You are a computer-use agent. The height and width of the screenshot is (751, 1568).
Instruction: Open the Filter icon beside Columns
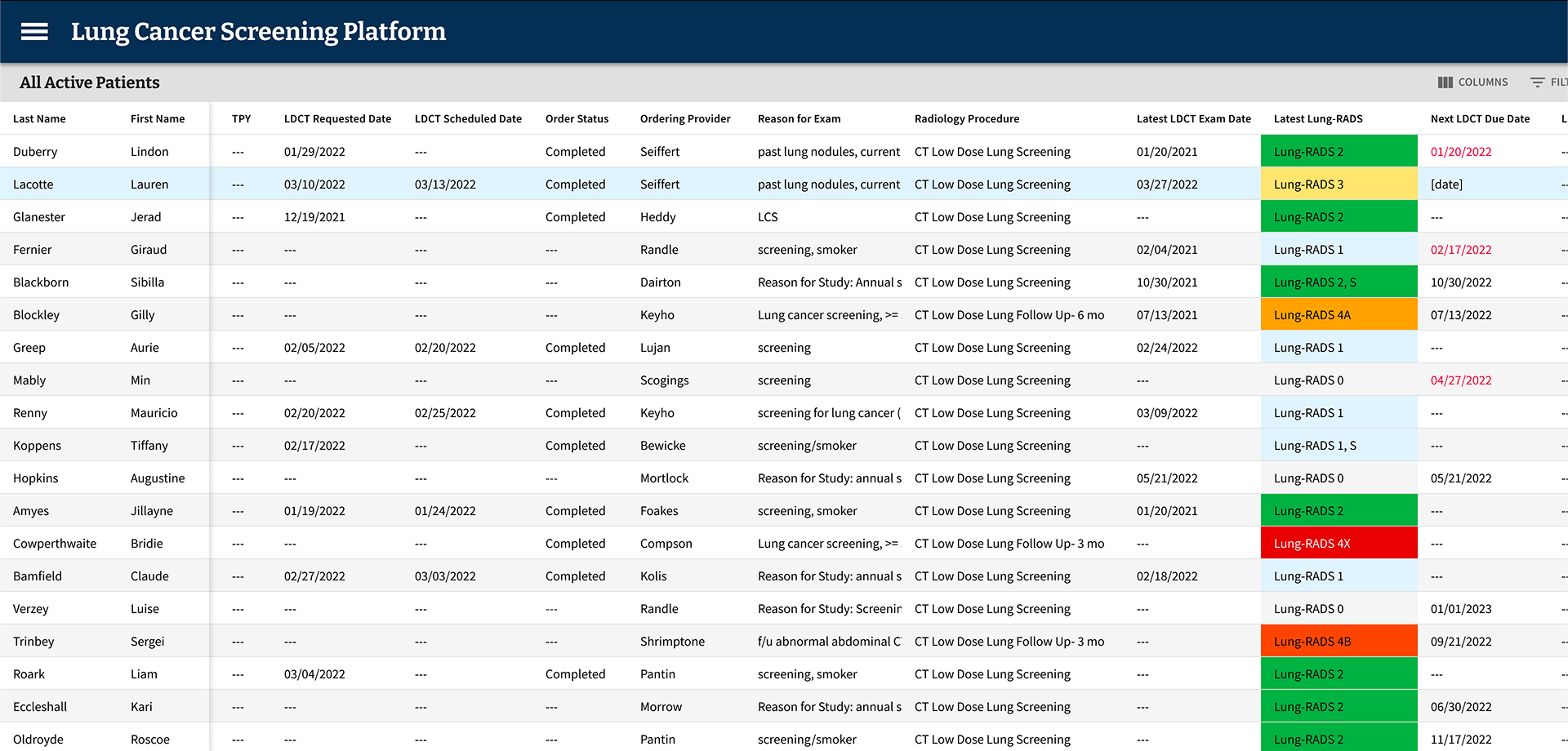point(1539,82)
